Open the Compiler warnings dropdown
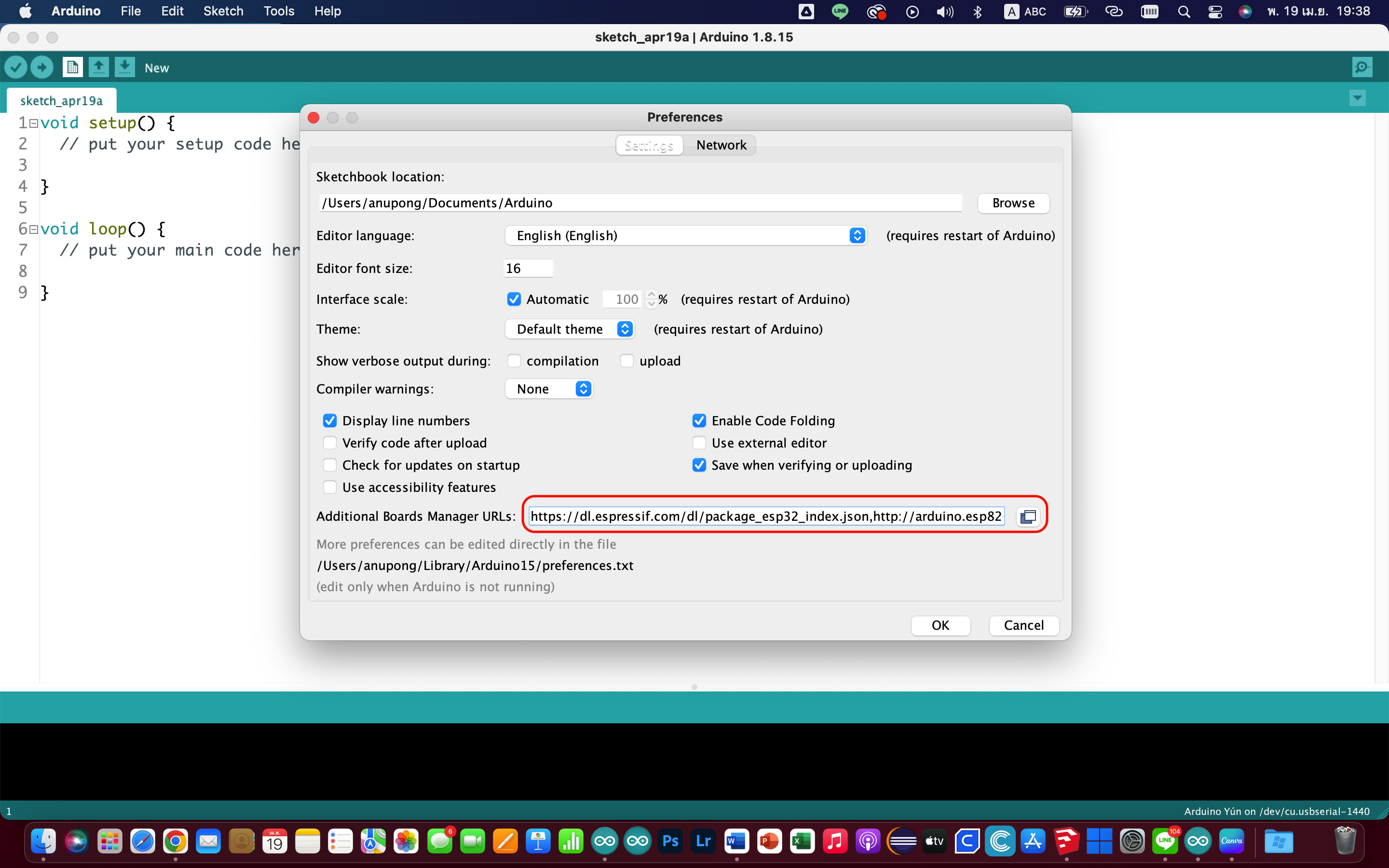 click(x=549, y=389)
